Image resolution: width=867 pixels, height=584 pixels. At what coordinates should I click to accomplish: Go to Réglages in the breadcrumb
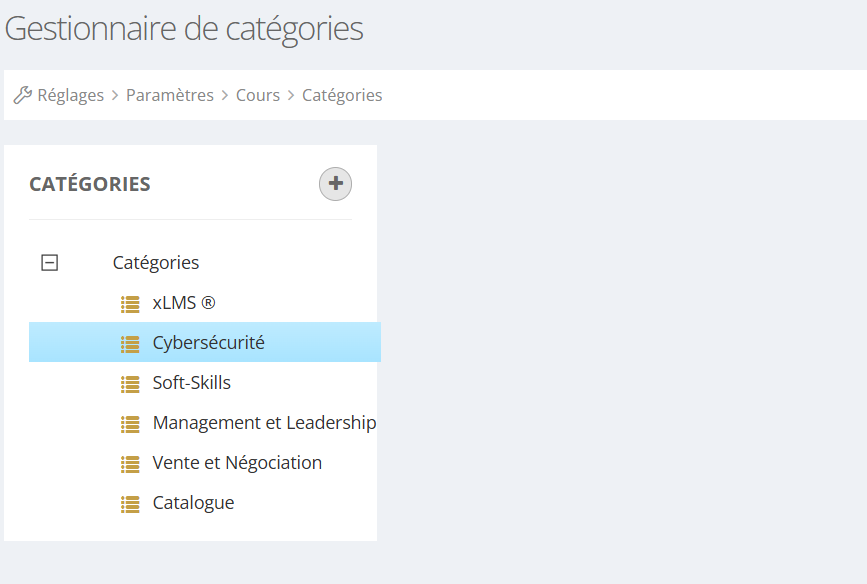(x=71, y=95)
